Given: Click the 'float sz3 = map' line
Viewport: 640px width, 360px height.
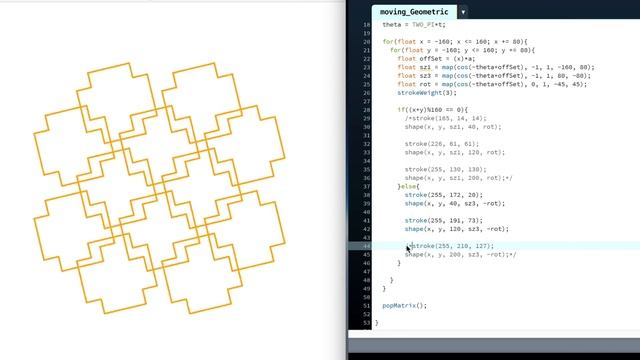Looking at the screenshot, I should [494, 76].
